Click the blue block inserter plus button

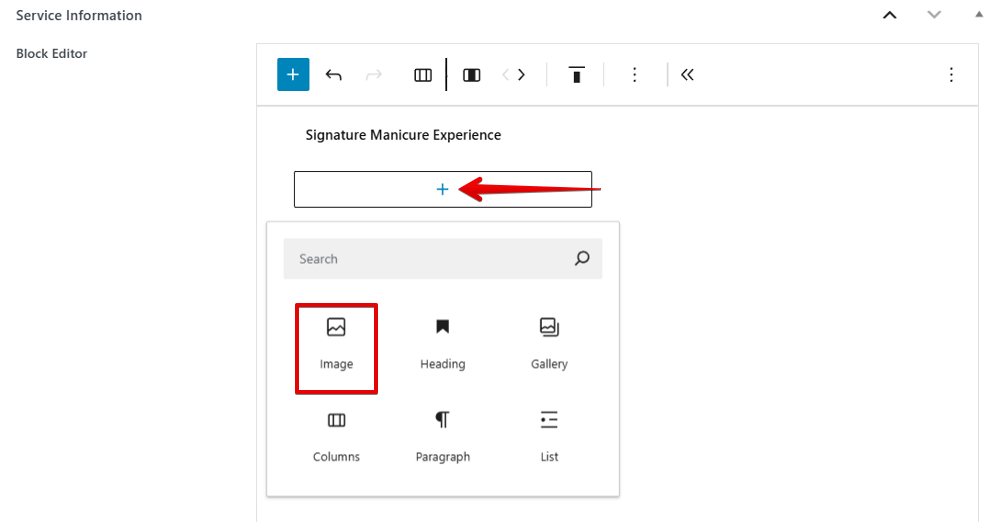293,75
